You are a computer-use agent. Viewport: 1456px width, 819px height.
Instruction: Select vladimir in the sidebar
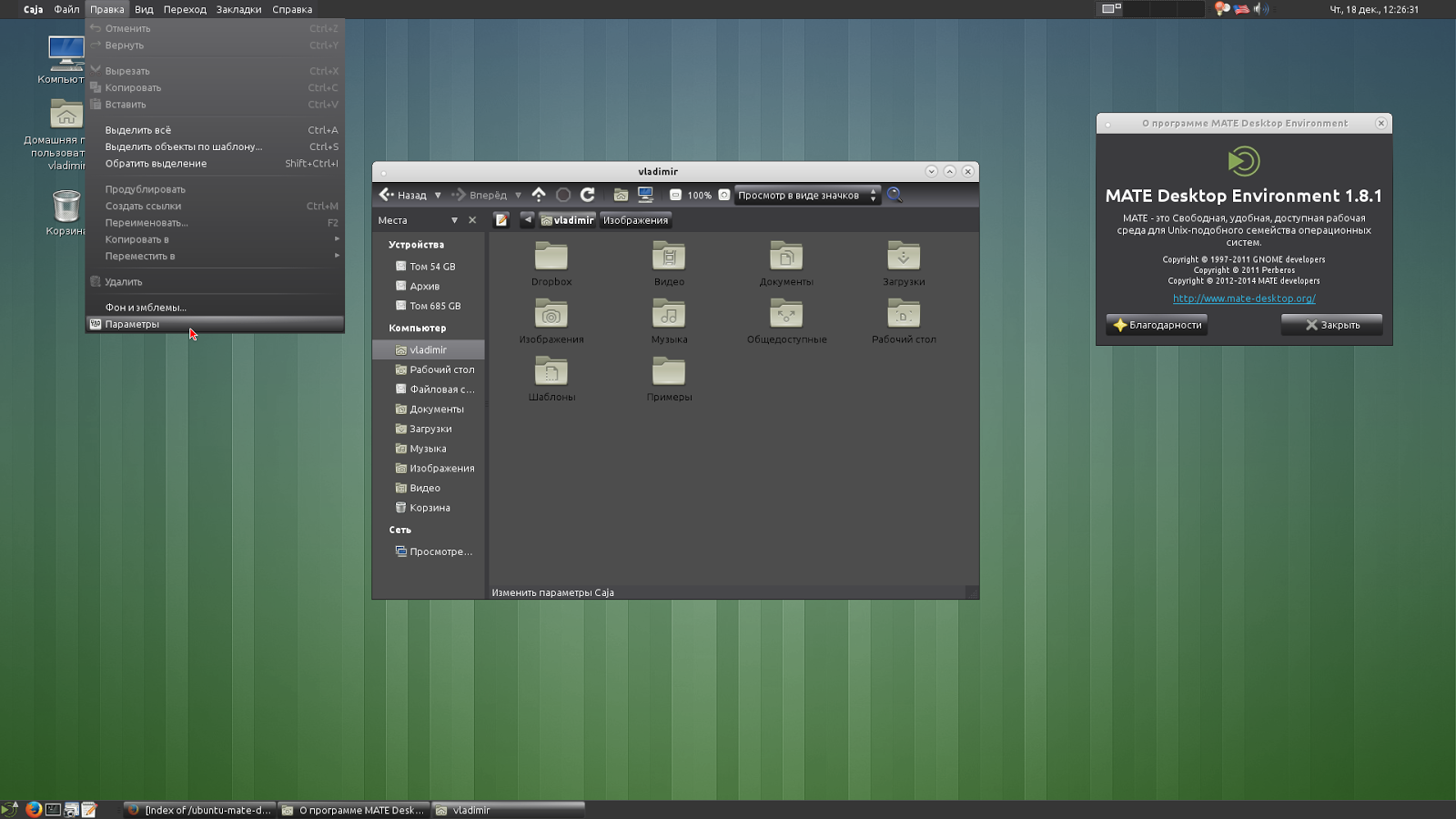(x=428, y=349)
